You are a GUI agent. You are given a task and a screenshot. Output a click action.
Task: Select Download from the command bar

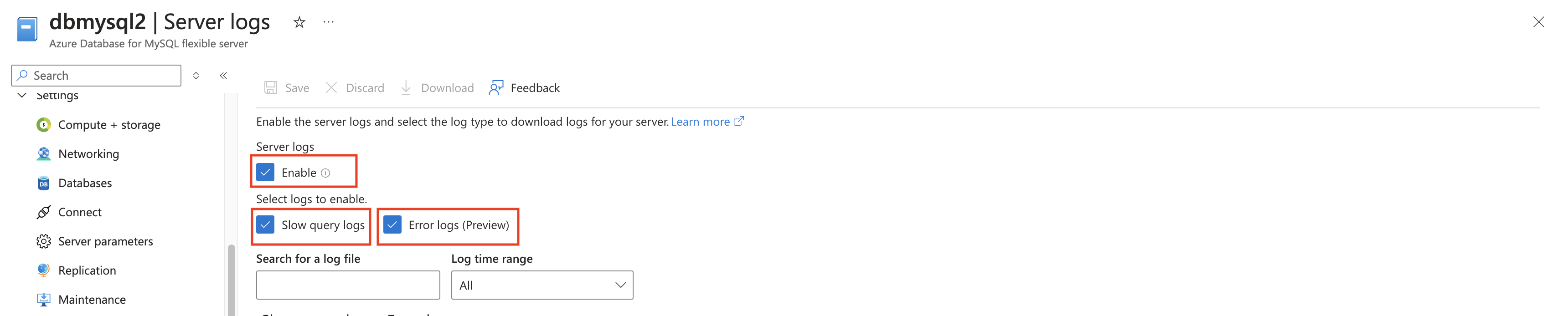coord(437,87)
